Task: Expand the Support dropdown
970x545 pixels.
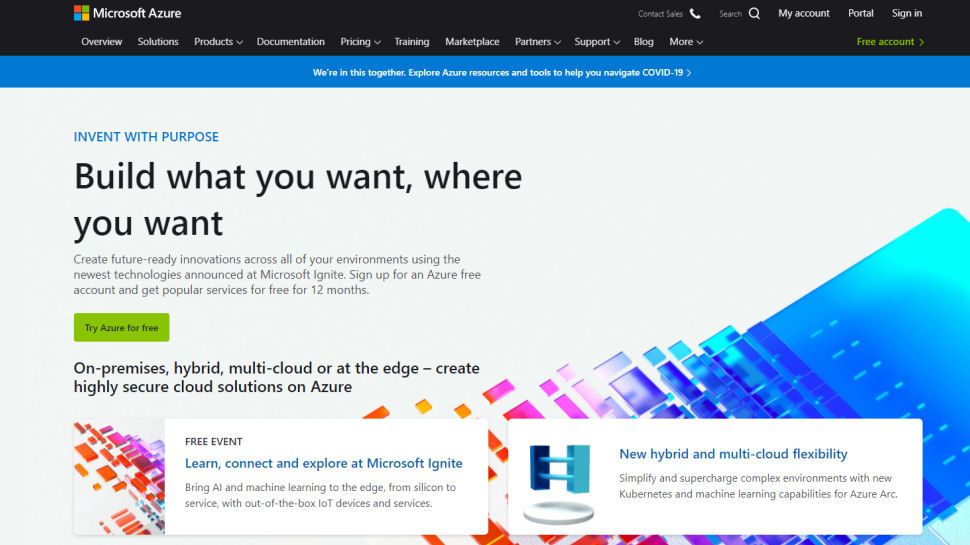Action: tap(596, 41)
